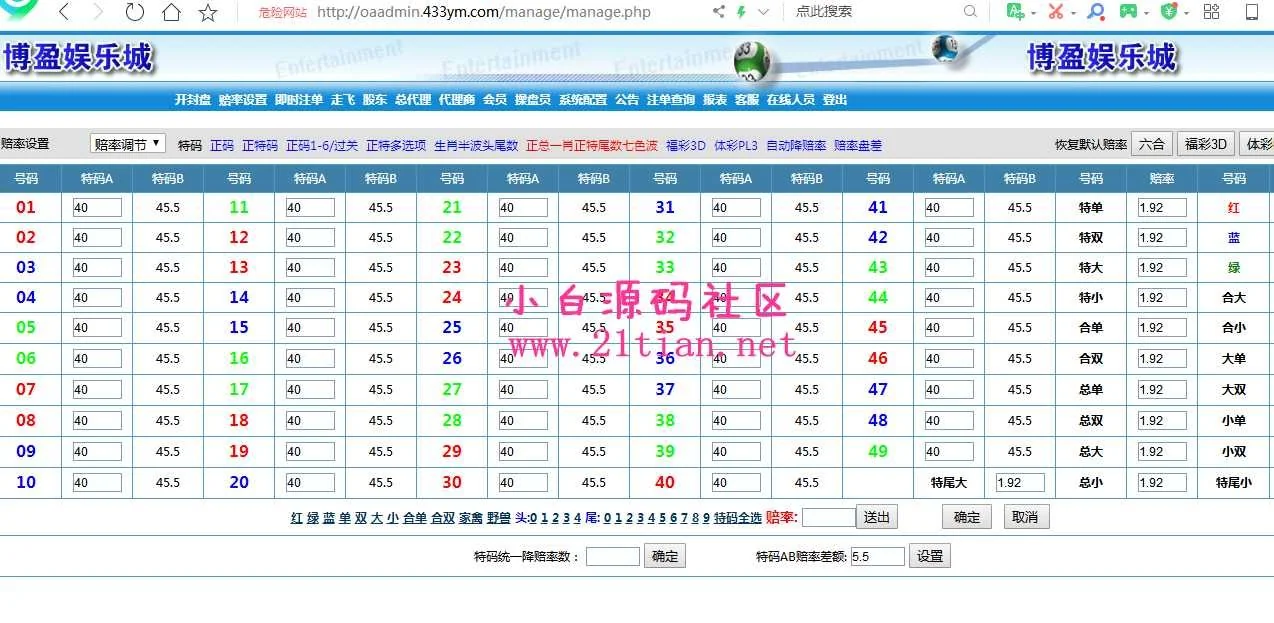
Task: Open the address bar dropdown chevron
Action: (x=764, y=12)
